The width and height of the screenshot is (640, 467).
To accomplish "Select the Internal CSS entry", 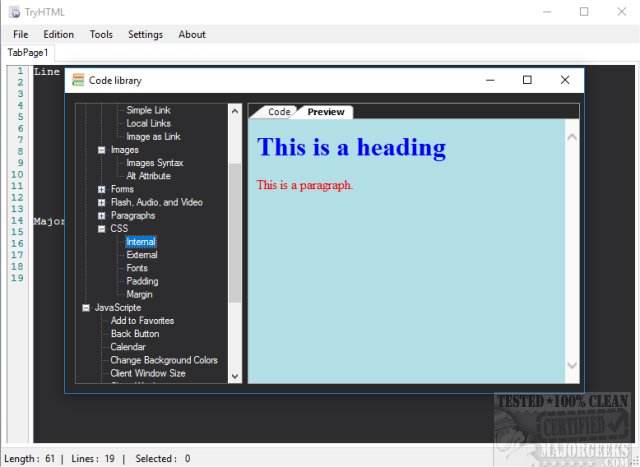I will pyautogui.click(x=141, y=242).
